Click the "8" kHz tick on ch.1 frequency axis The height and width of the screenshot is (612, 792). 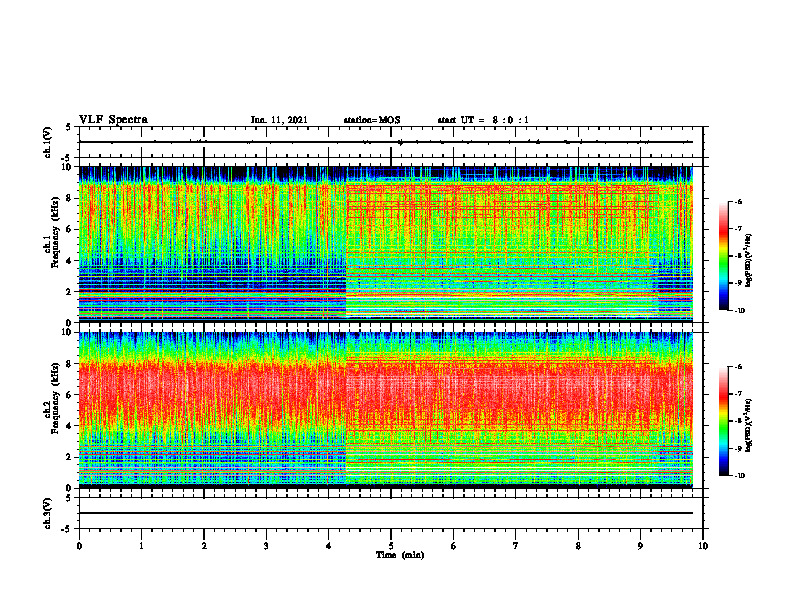[69, 198]
